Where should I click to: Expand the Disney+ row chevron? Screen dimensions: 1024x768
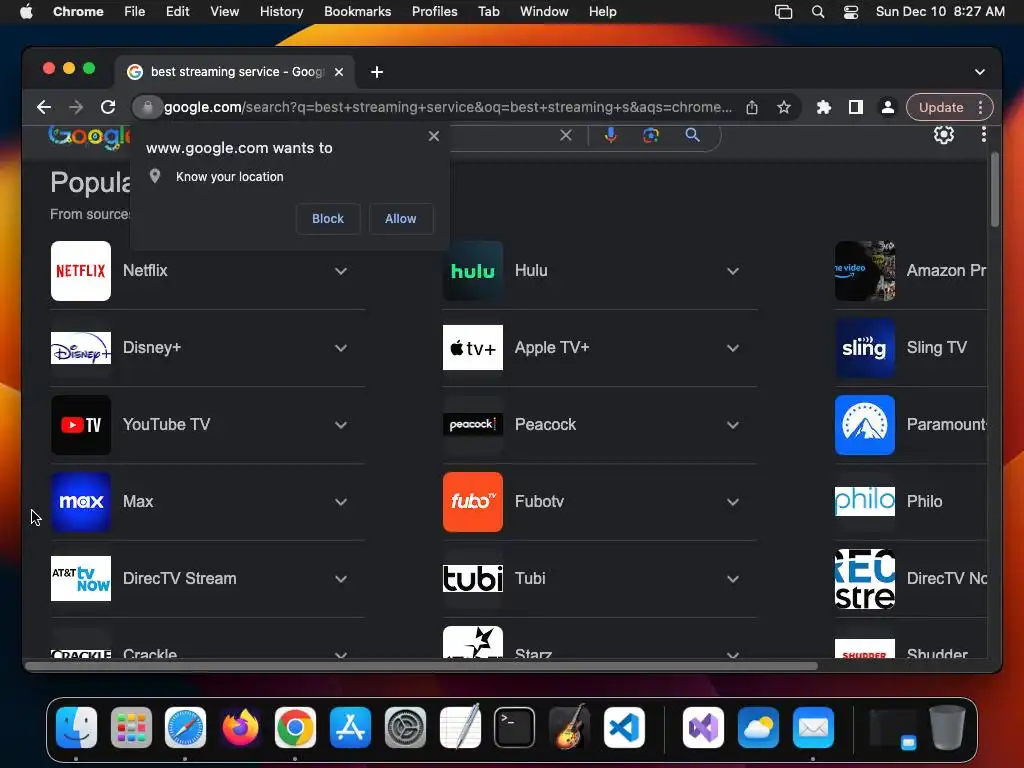click(341, 348)
